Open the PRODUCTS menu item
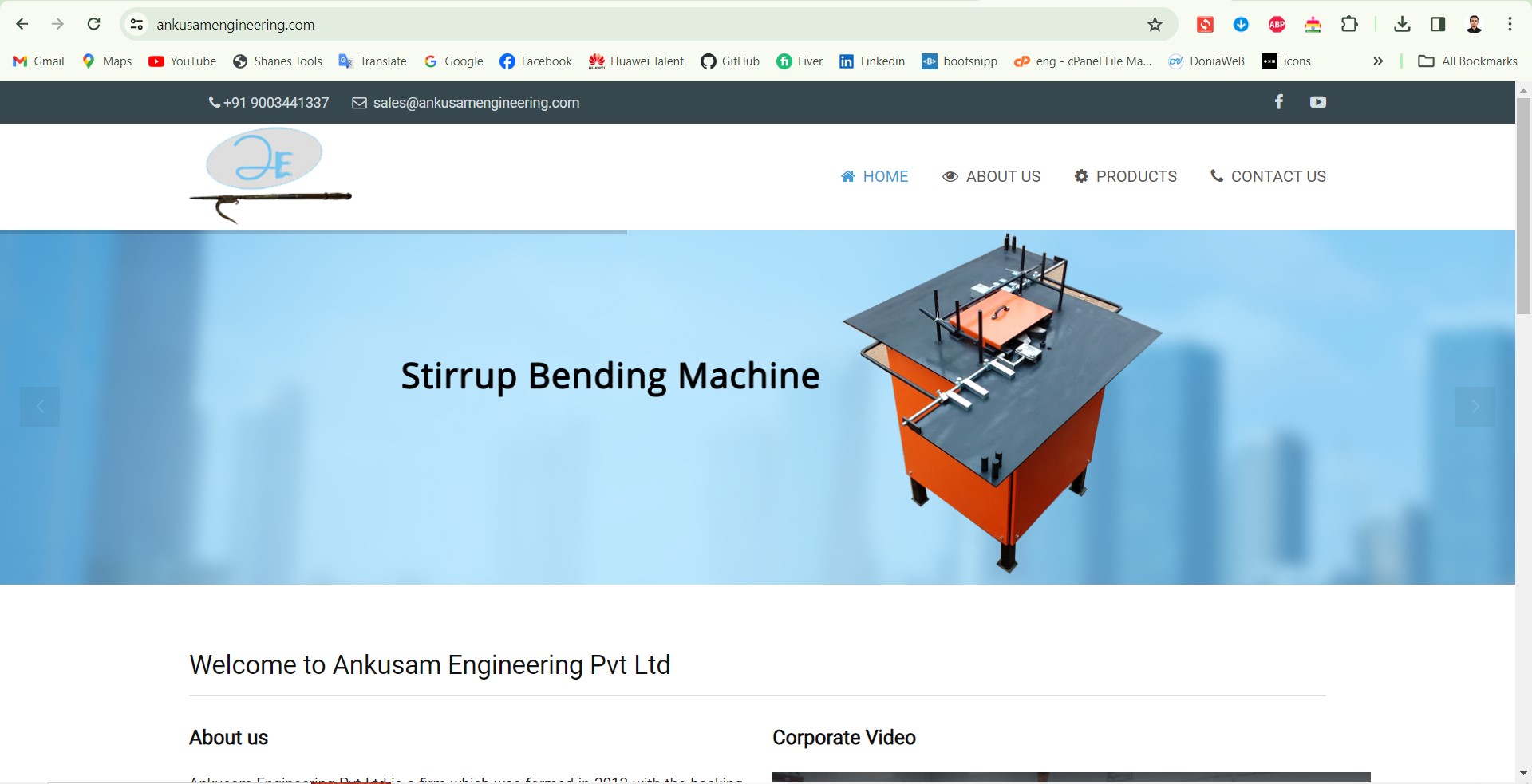The height and width of the screenshot is (784, 1532). tap(1125, 176)
